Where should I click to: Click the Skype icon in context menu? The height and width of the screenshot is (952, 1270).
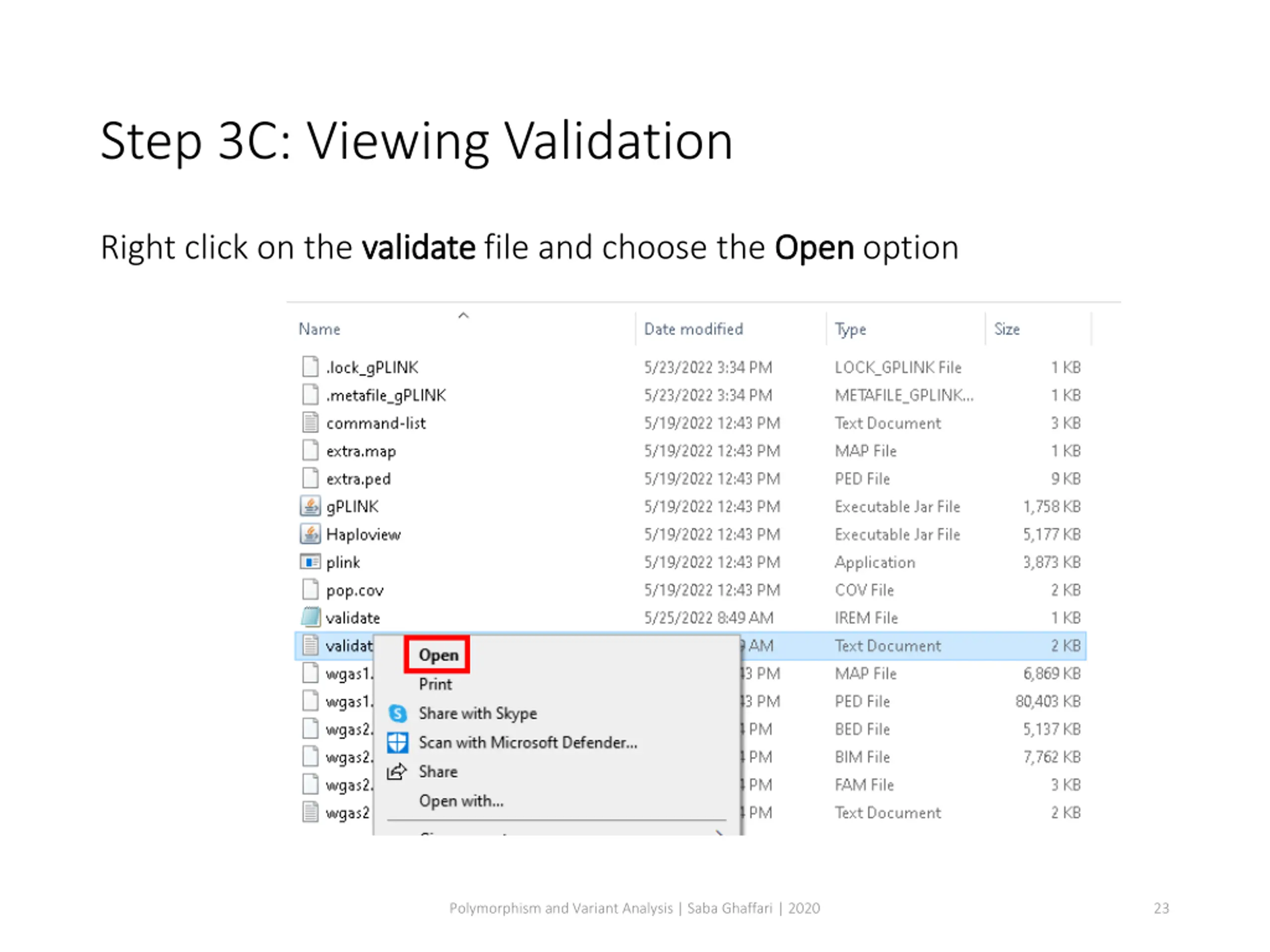click(397, 714)
